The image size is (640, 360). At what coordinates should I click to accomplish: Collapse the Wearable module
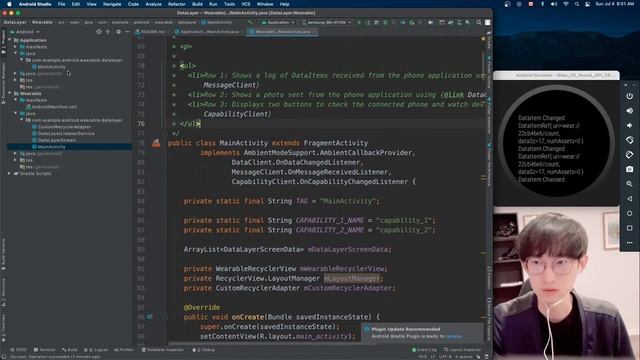point(10,93)
